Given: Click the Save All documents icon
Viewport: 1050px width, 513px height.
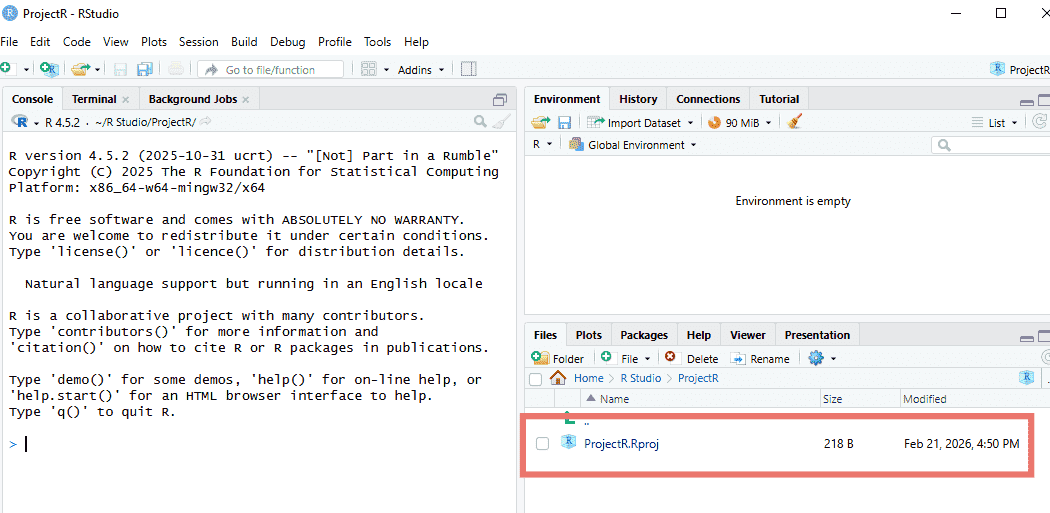Looking at the screenshot, I should click(x=145, y=69).
